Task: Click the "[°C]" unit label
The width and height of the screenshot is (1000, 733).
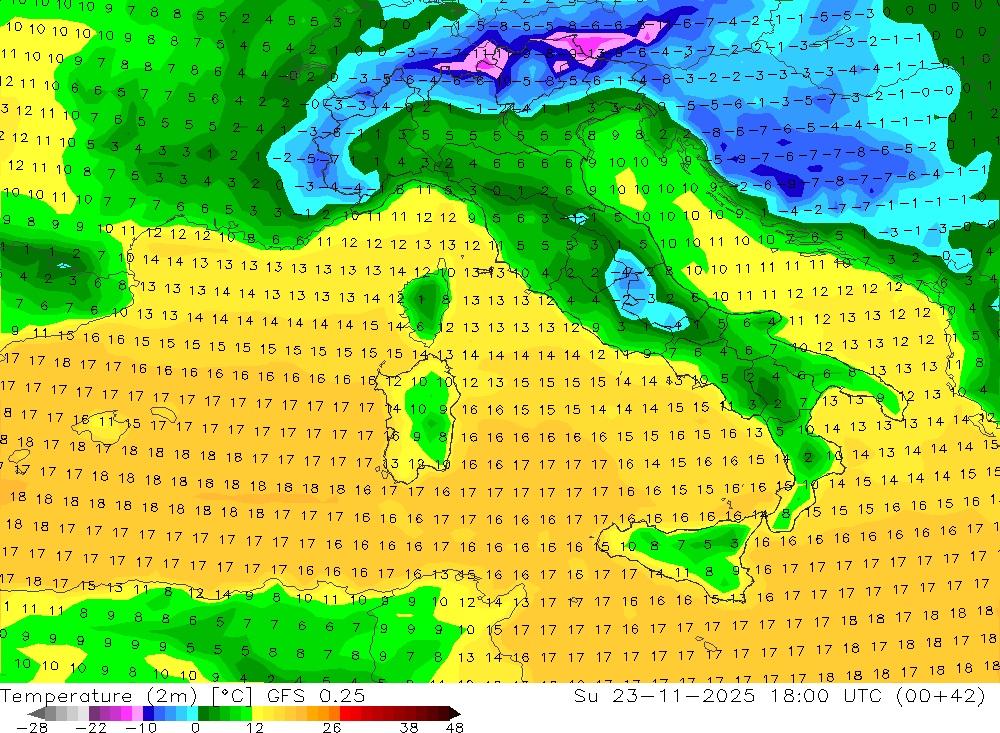Action: (232, 696)
